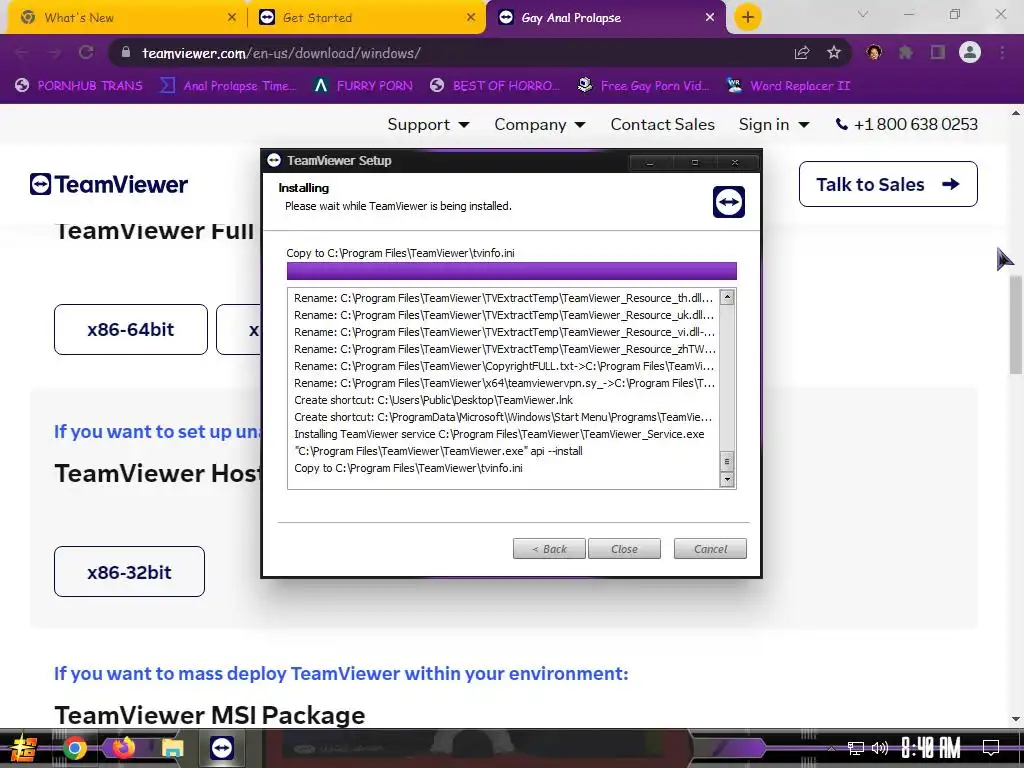Click the network icon in system tray
The image size is (1024, 768).
click(855, 748)
